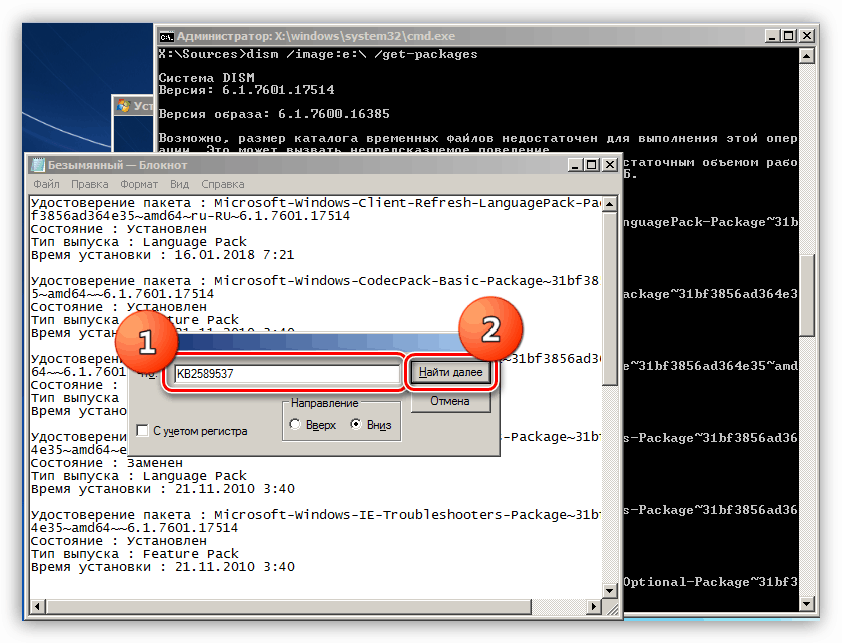Click the Найти далее button

tap(451, 372)
